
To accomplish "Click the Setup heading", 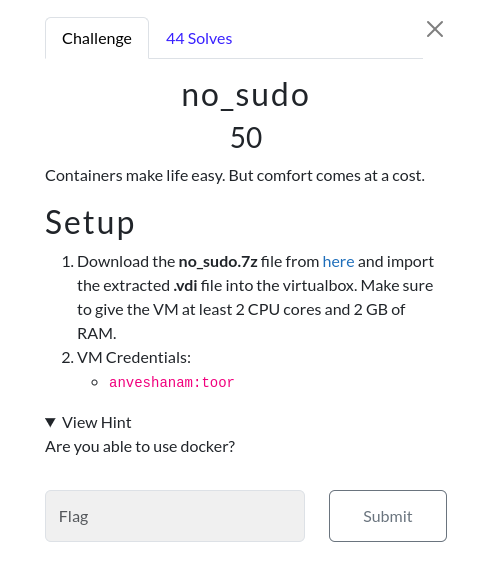I will [x=90, y=223].
